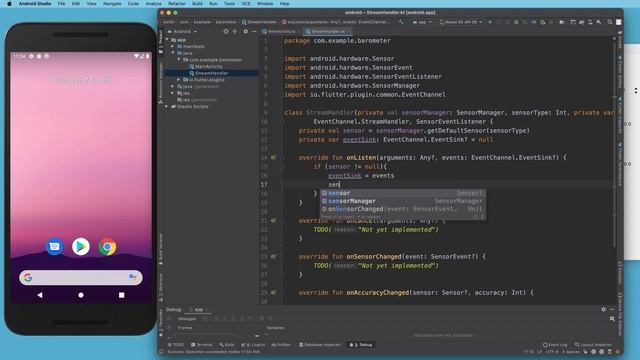This screenshot has width=640, height=360.
Task: Collapse the com.example.barometer package
Action: click(x=179, y=60)
